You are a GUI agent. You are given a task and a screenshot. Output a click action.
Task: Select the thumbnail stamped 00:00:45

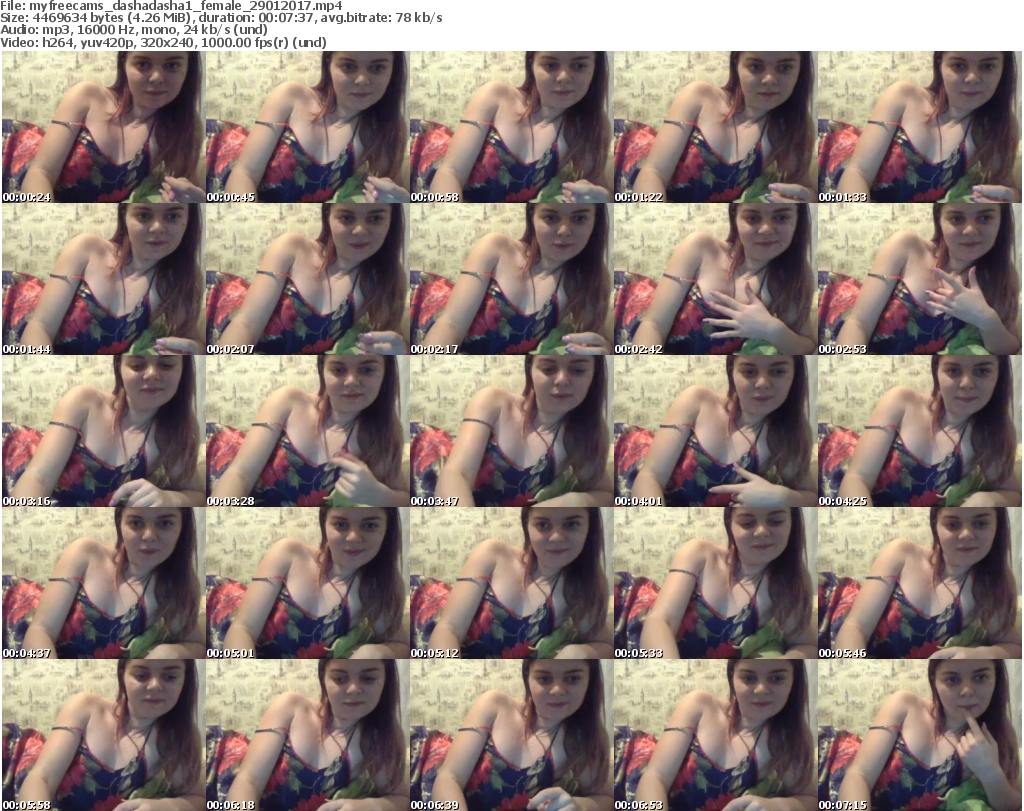coord(308,127)
